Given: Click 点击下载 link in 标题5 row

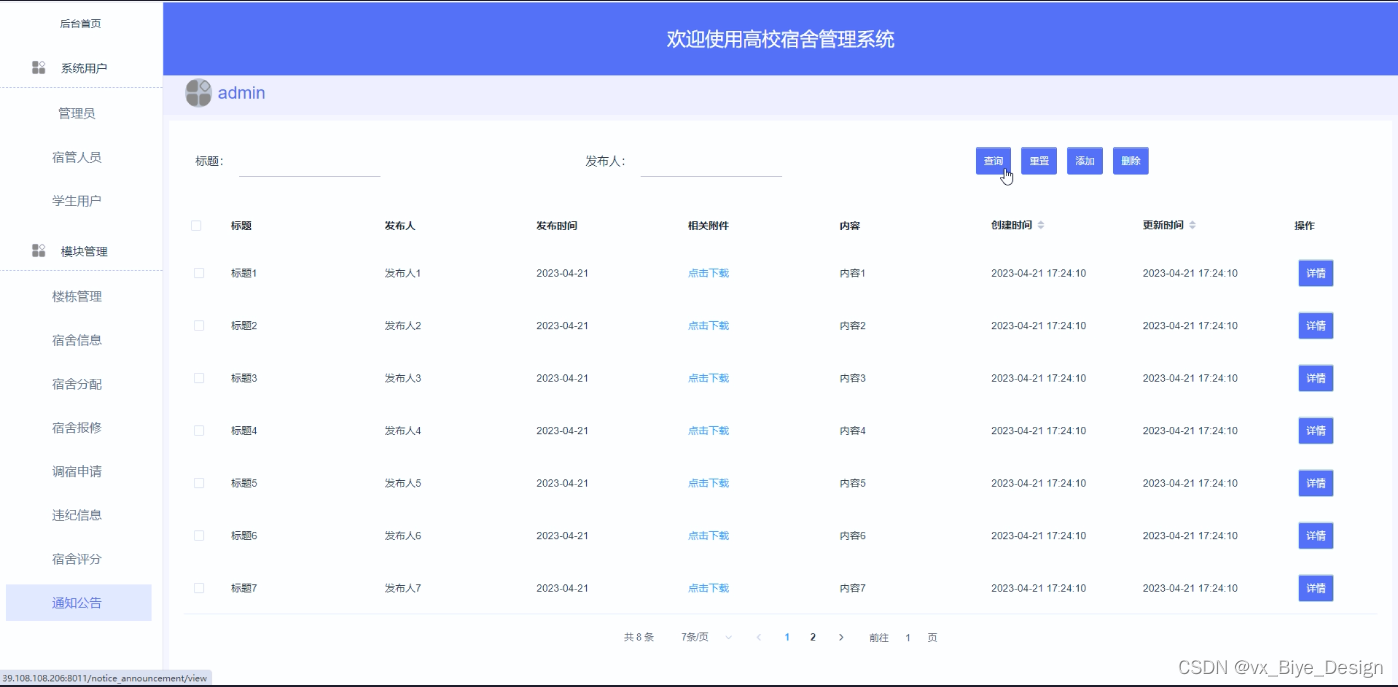Looking at the screenshot, I should (708, 483).
